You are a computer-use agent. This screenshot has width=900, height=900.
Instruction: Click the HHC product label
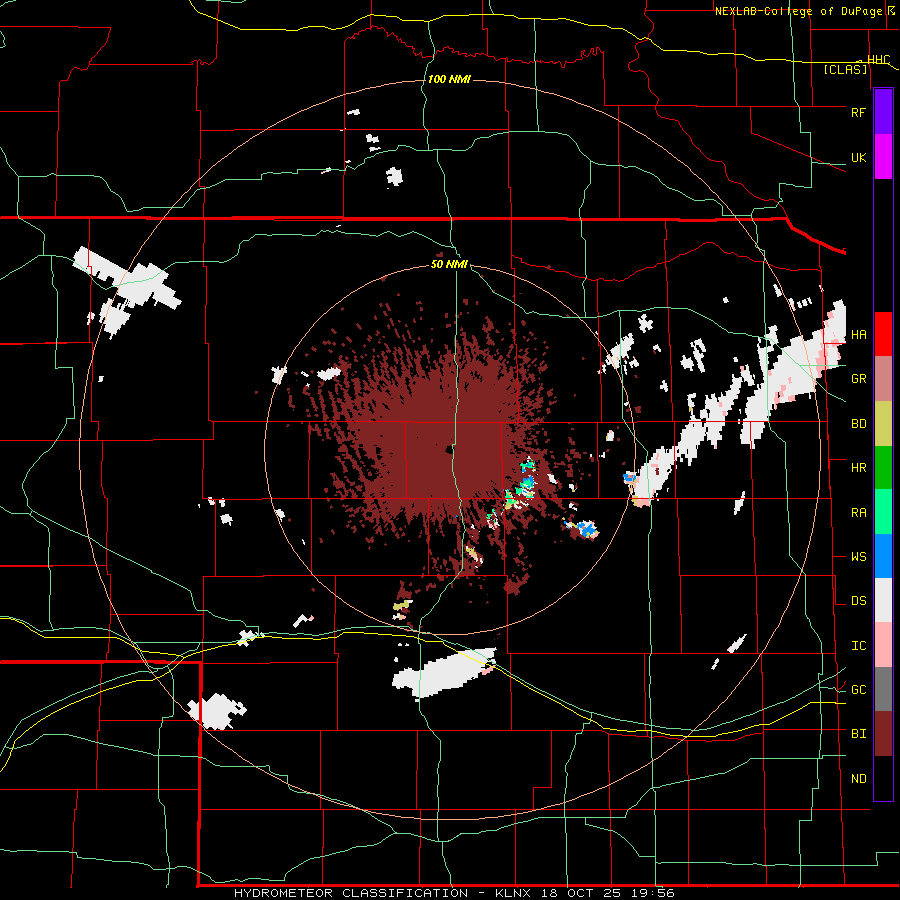pos(878,60)
